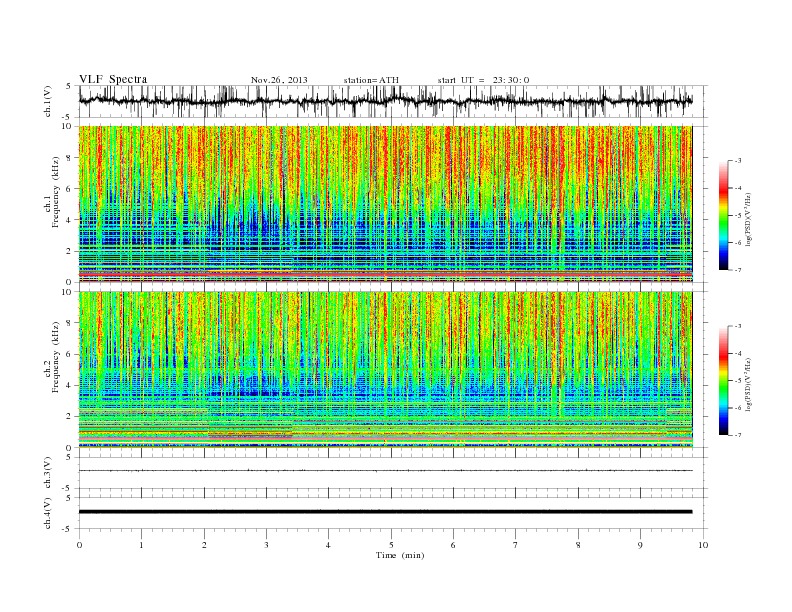Click the "7" tick on the Time axis
Screen dimensions: 792x612
tap(516, 545)
